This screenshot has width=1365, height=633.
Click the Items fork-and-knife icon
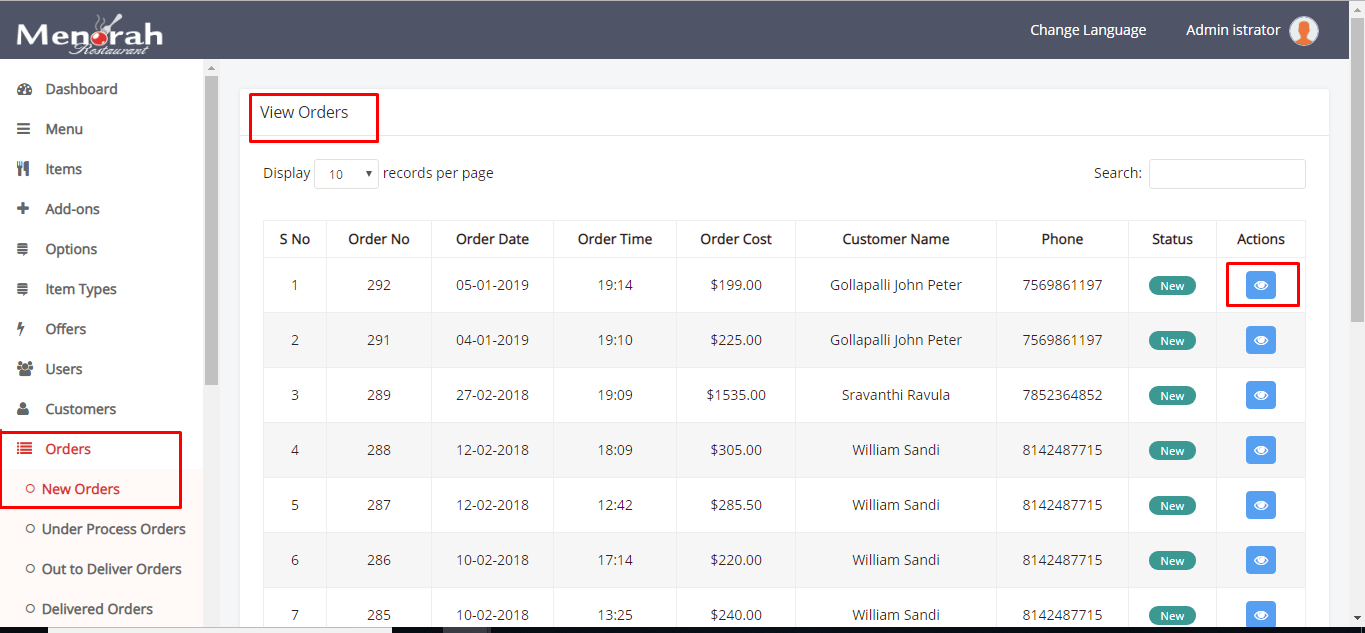(24, 169)
